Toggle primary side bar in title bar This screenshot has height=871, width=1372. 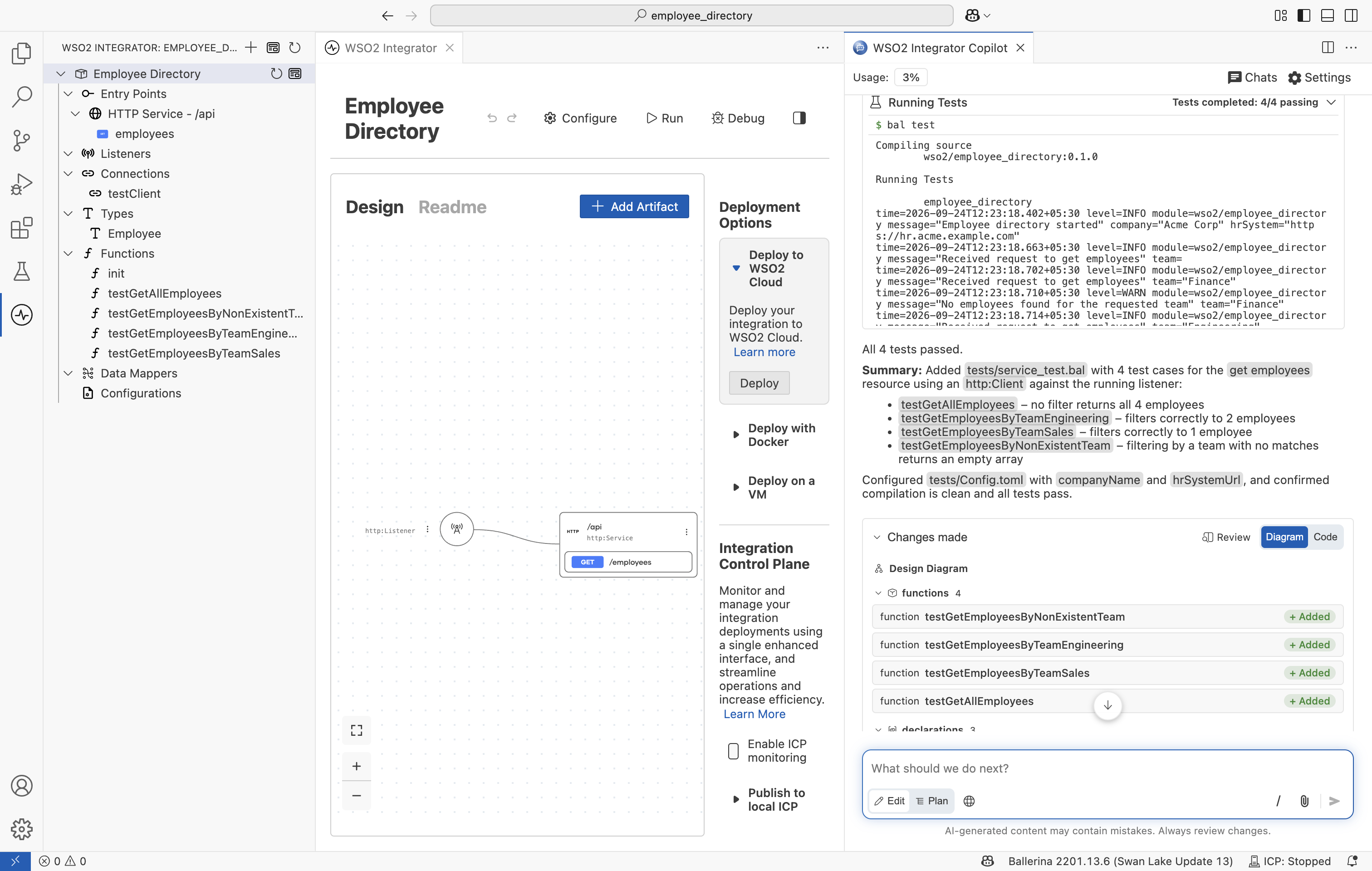tap(1303, 15)
